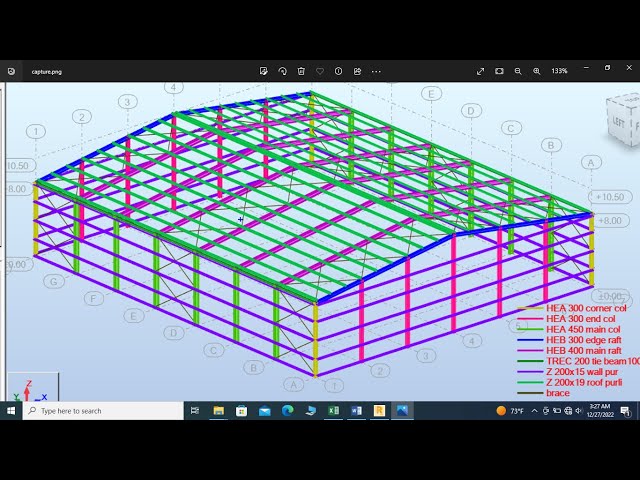
Task: Open the 73°F weather widget
Action: coord(510,411)
